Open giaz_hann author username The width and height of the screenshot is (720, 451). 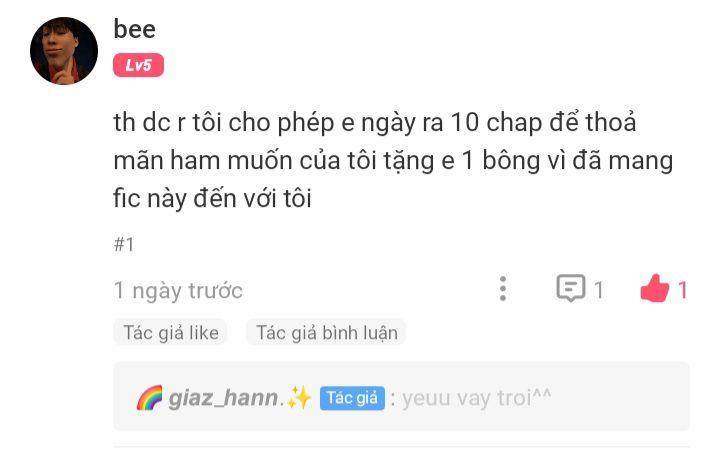pyautogui.click(x=223, y=398)
